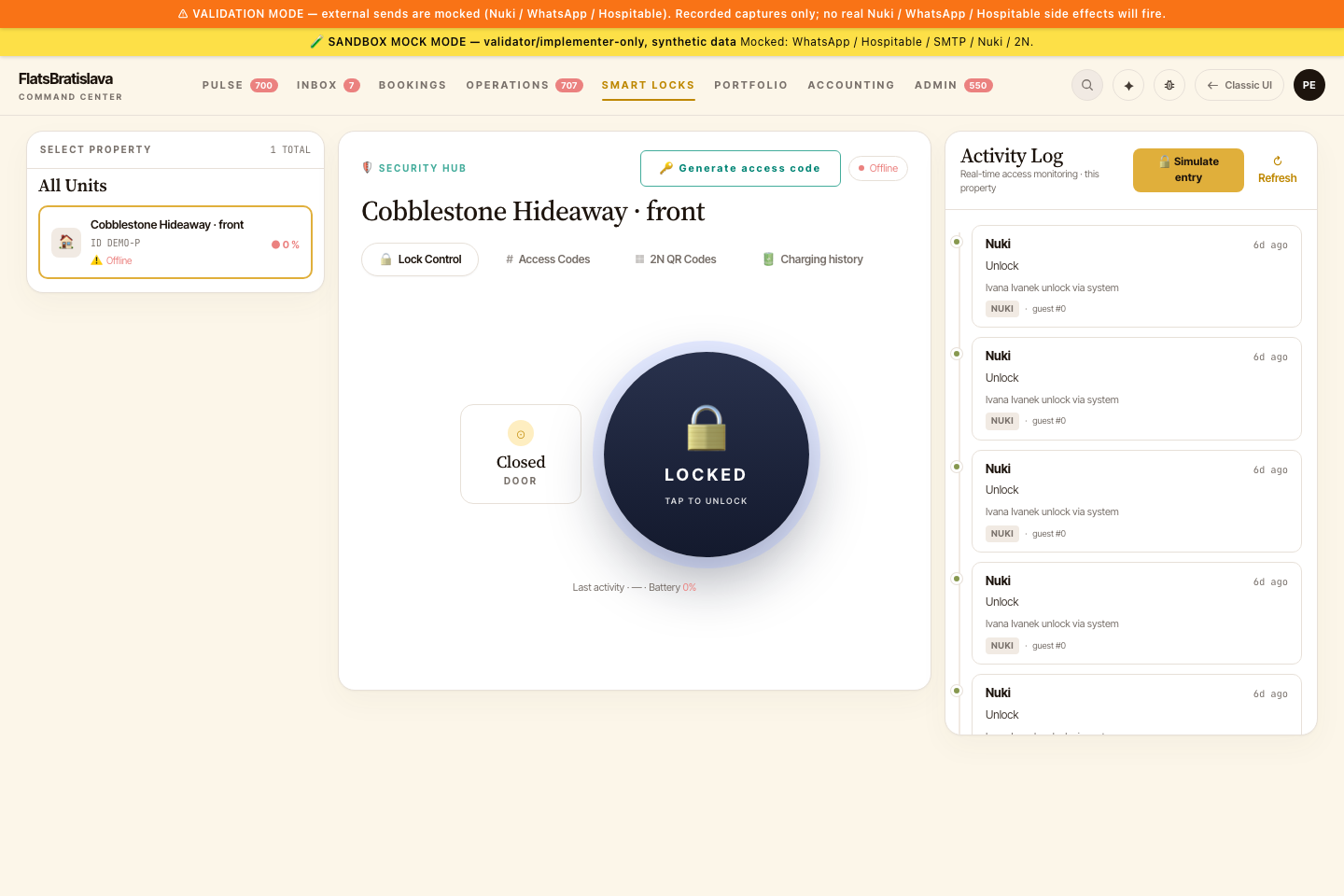Click the Cobblestone Hideaway · front main title
The width and height of the screenshot is (1344, 896).
(x=533, y=211)
